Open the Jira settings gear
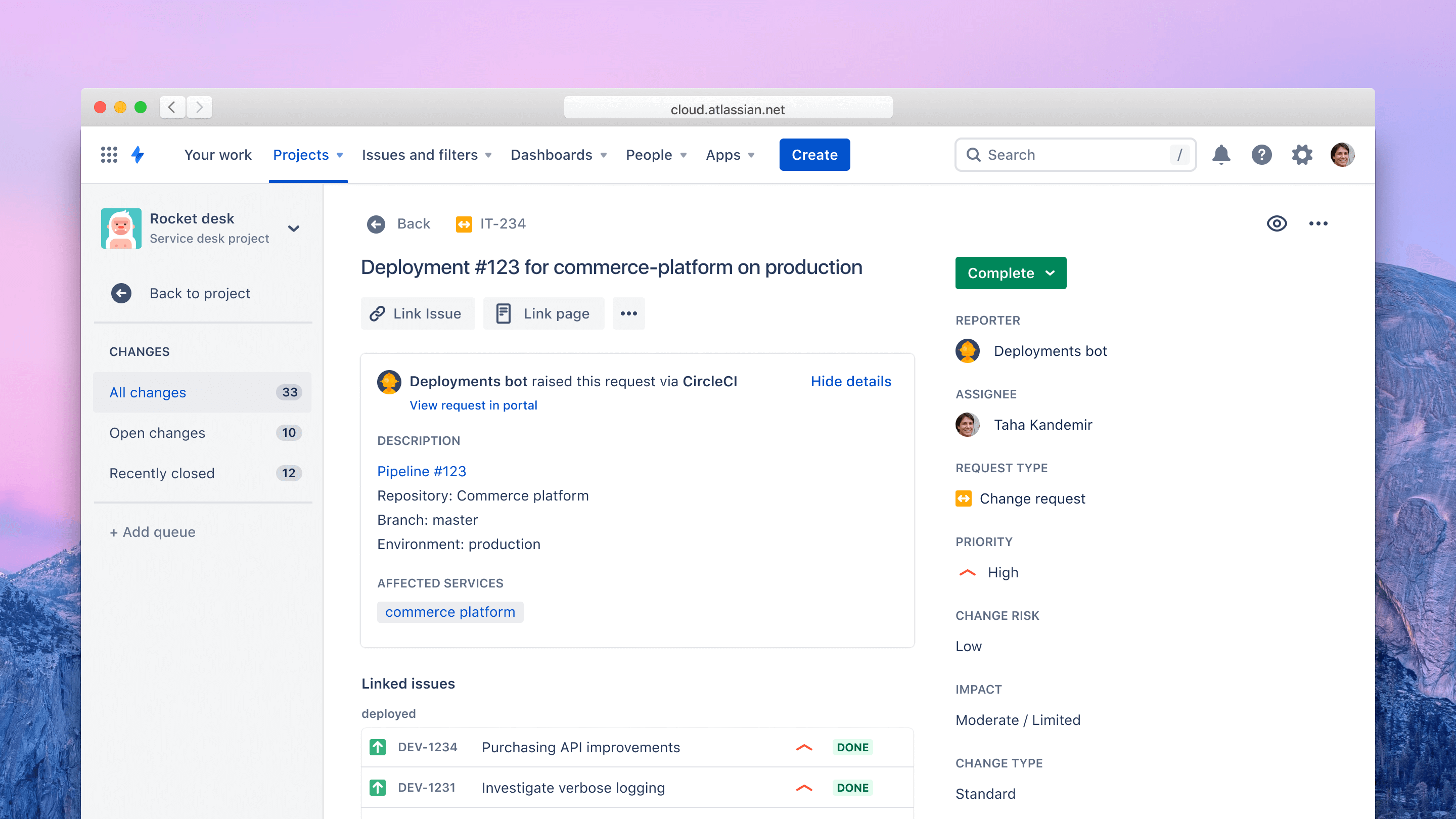 [1303, 154]
